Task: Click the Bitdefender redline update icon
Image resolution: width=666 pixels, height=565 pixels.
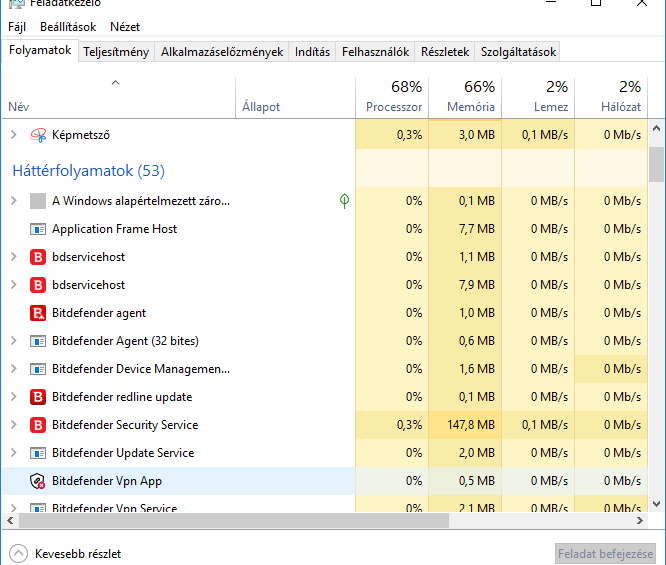Action: [38, 397]
